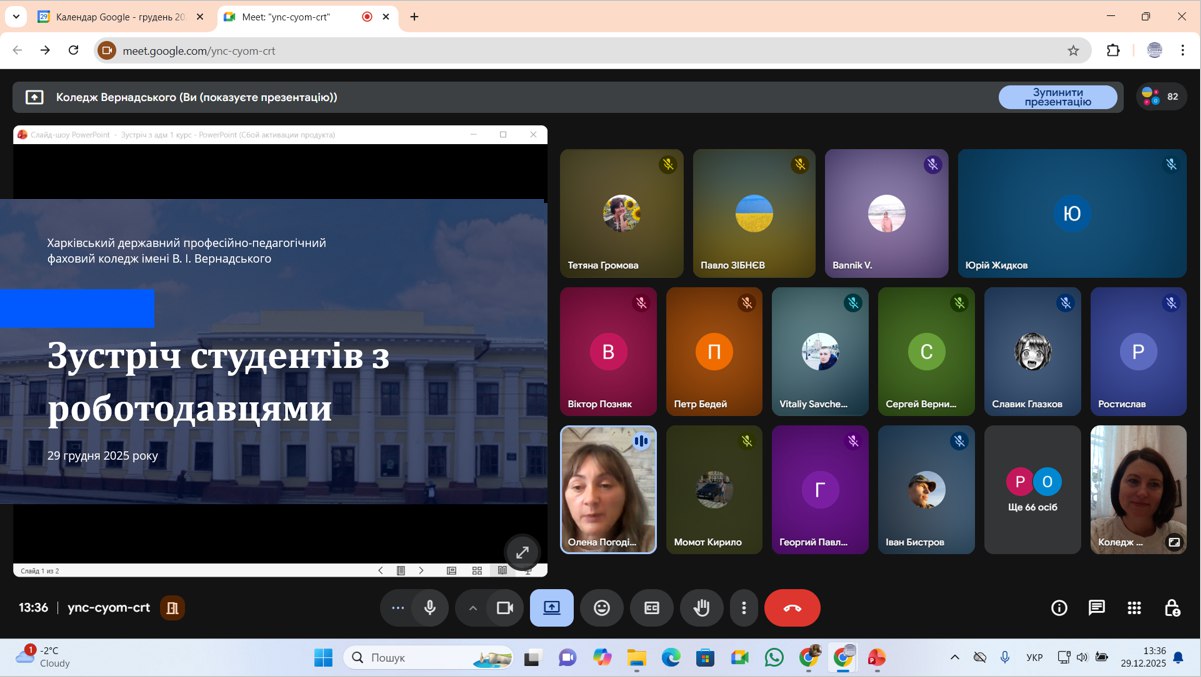This screenshot has width=1201, height=677.
Task: Open audio options dots beside microphone
Action: click(398, 608)
